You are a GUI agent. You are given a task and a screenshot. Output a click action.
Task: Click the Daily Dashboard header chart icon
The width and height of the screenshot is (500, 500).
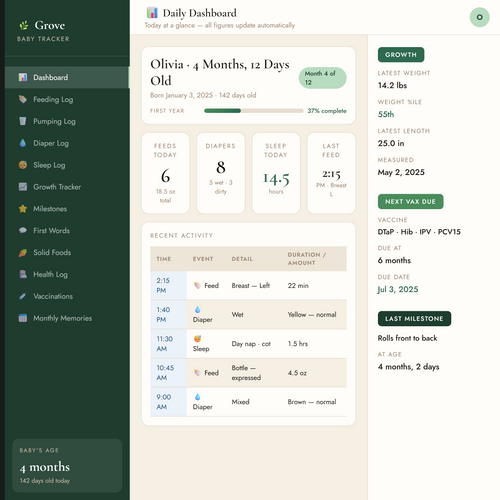pos(152,13)
